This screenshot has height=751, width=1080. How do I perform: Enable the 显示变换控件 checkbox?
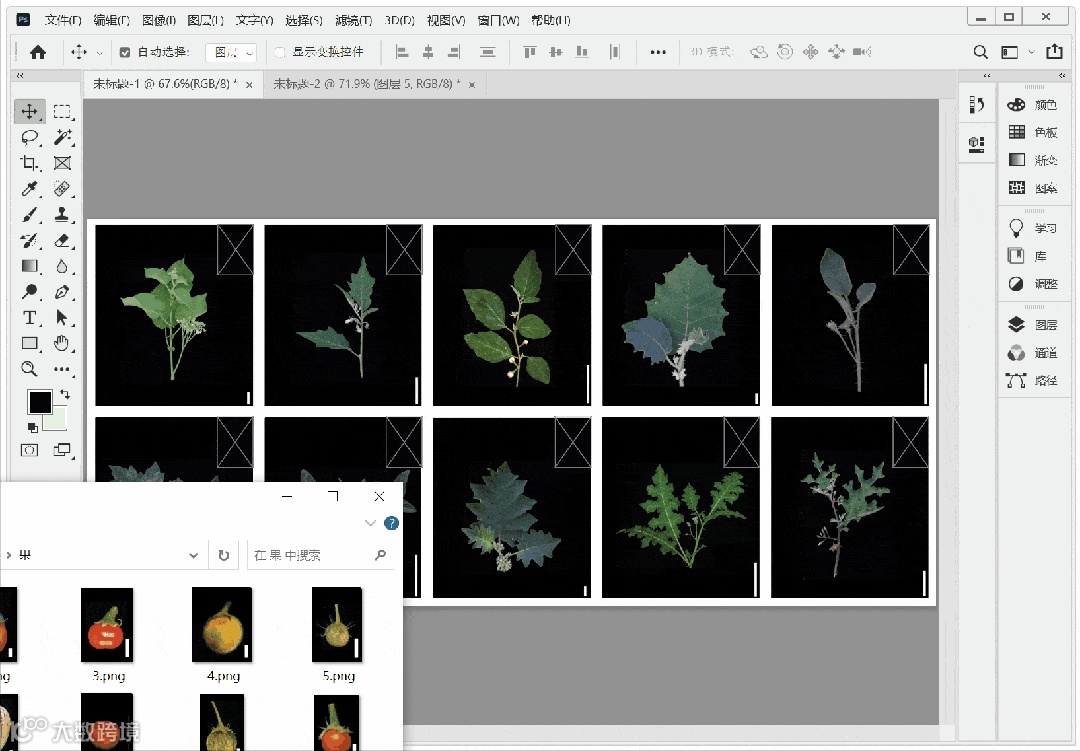[280, 53]
